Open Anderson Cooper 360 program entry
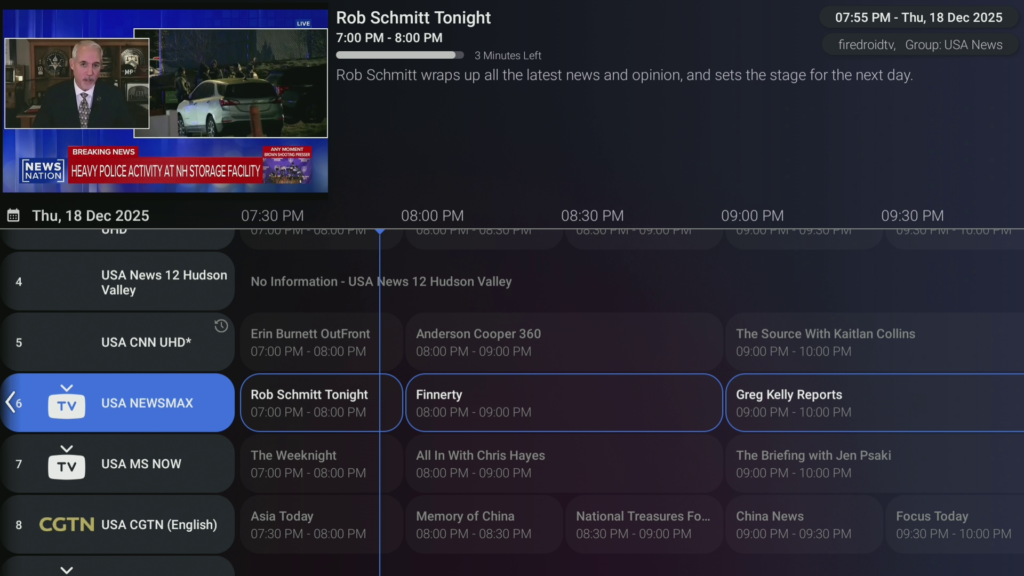Viewport: 1024px width, 576px height. (564, 342)
